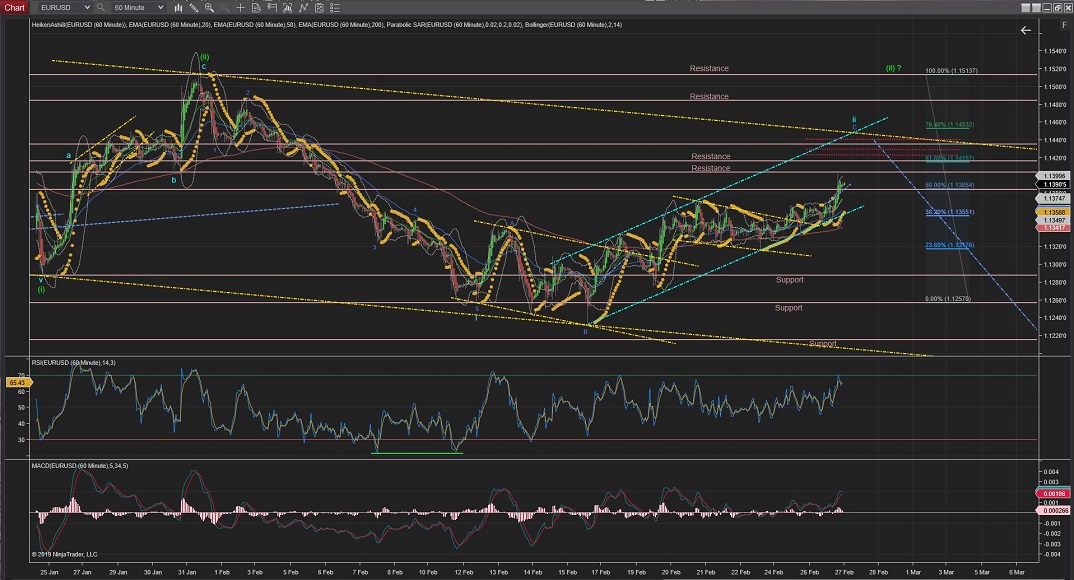Click the return arrow button on chart
This screenshot has height=580, width=1074.
[1025, 31]
